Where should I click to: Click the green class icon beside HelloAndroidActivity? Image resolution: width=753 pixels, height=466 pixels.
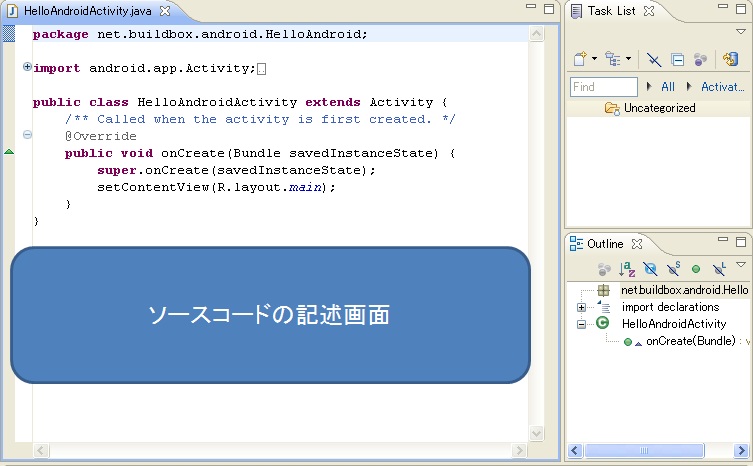(603, 323)
